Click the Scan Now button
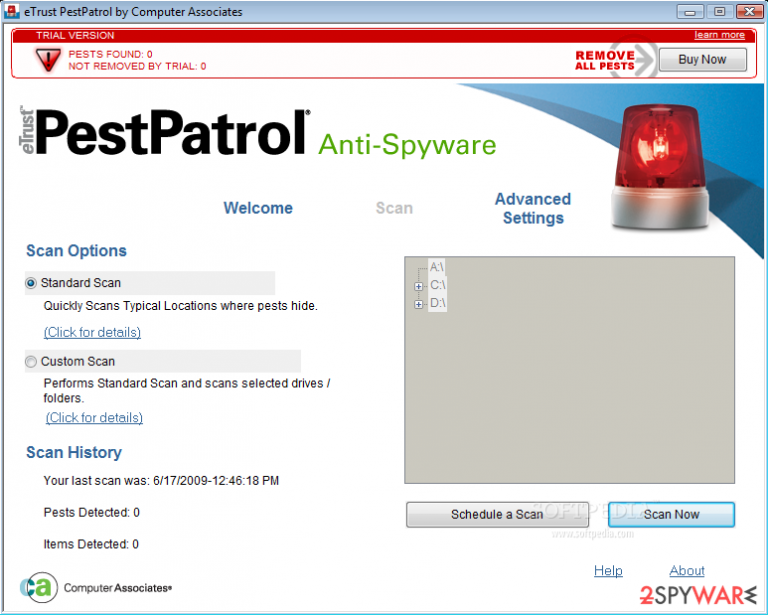 click(671, 514)
